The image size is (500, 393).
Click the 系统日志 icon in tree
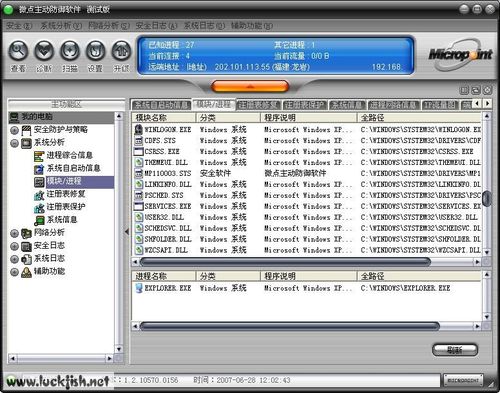[x=26, y=259]
